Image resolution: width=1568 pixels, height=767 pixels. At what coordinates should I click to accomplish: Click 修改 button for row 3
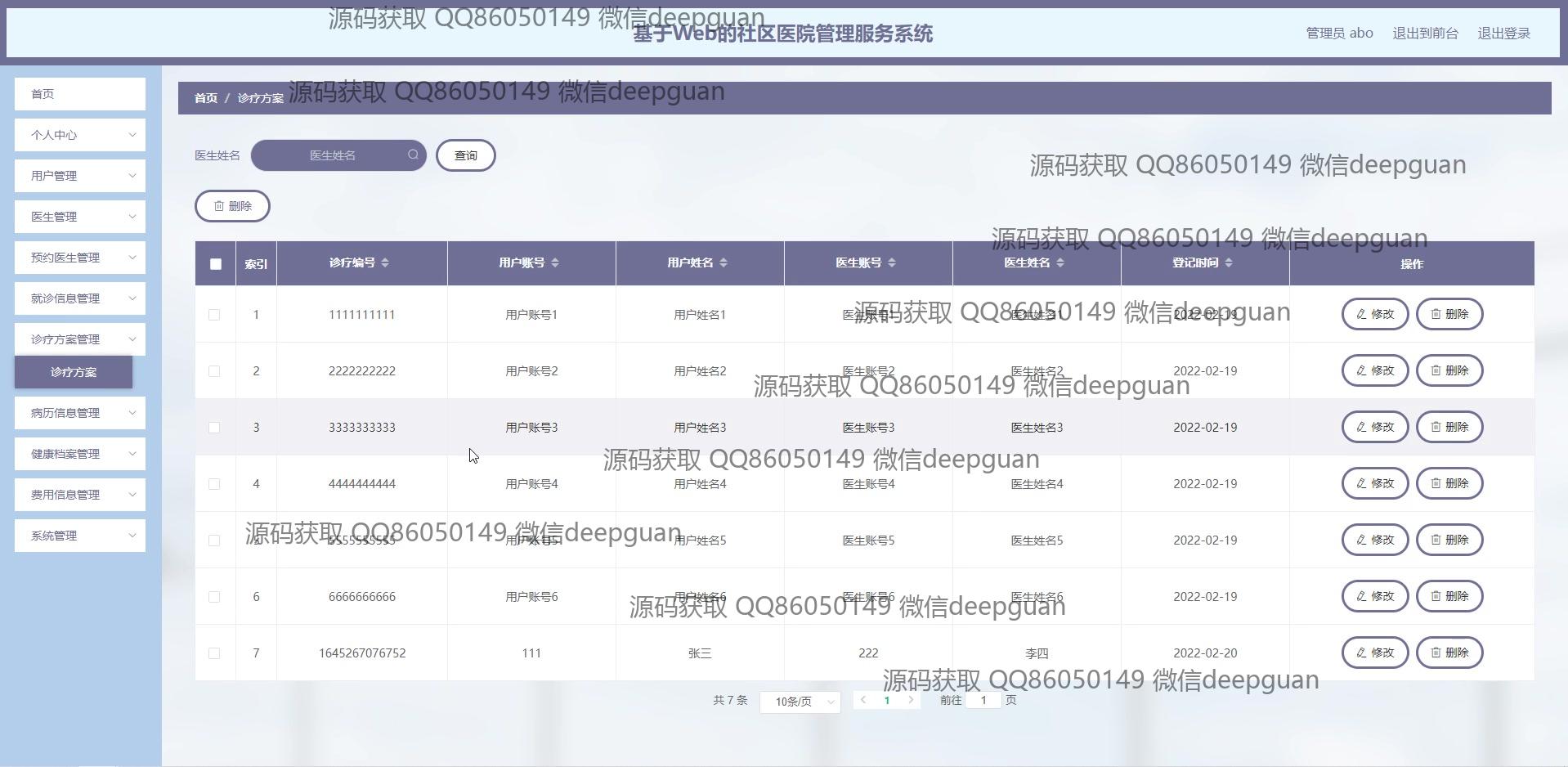(x=1374, y=427)
